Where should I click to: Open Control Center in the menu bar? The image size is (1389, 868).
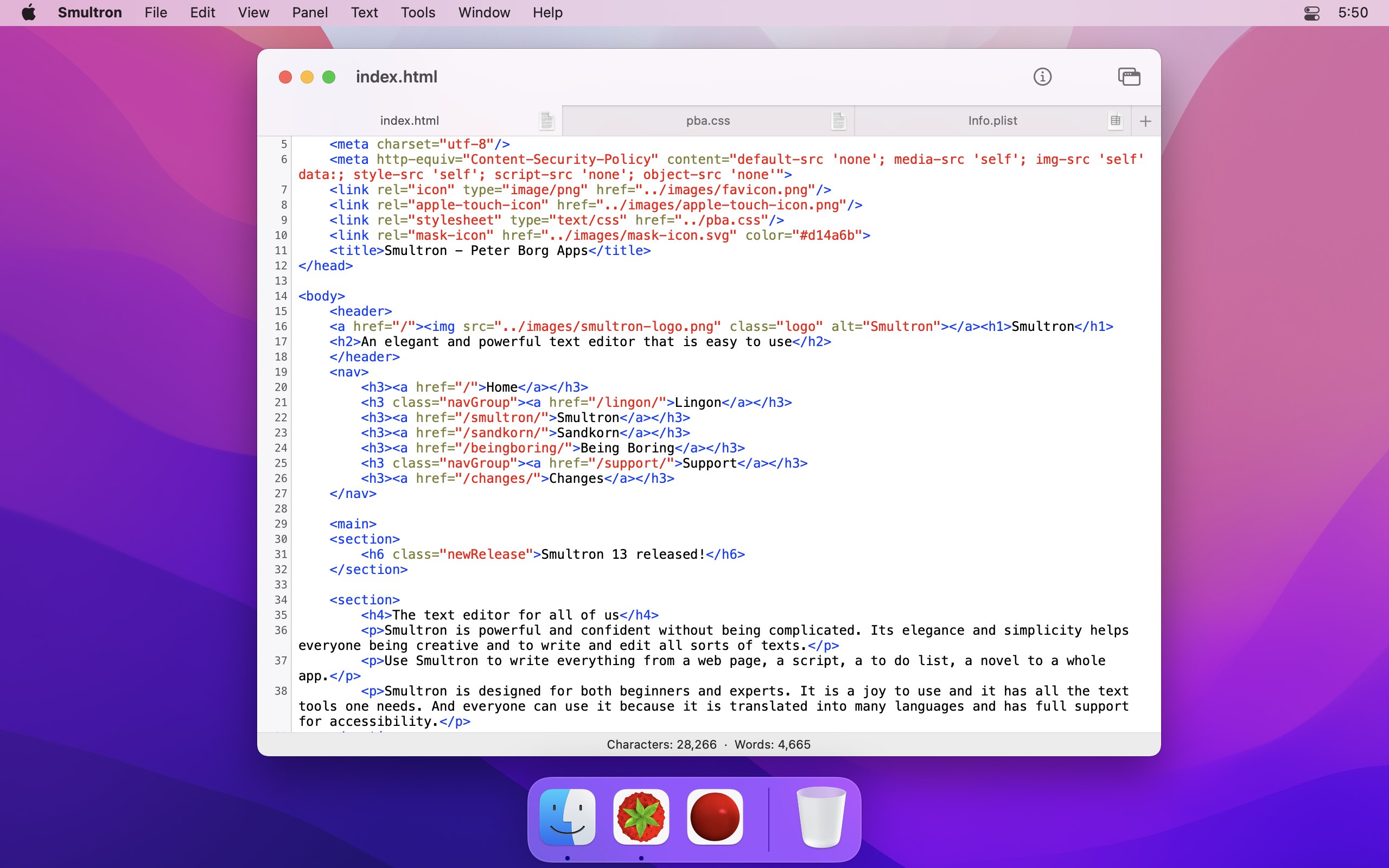tap(1311, 12)
